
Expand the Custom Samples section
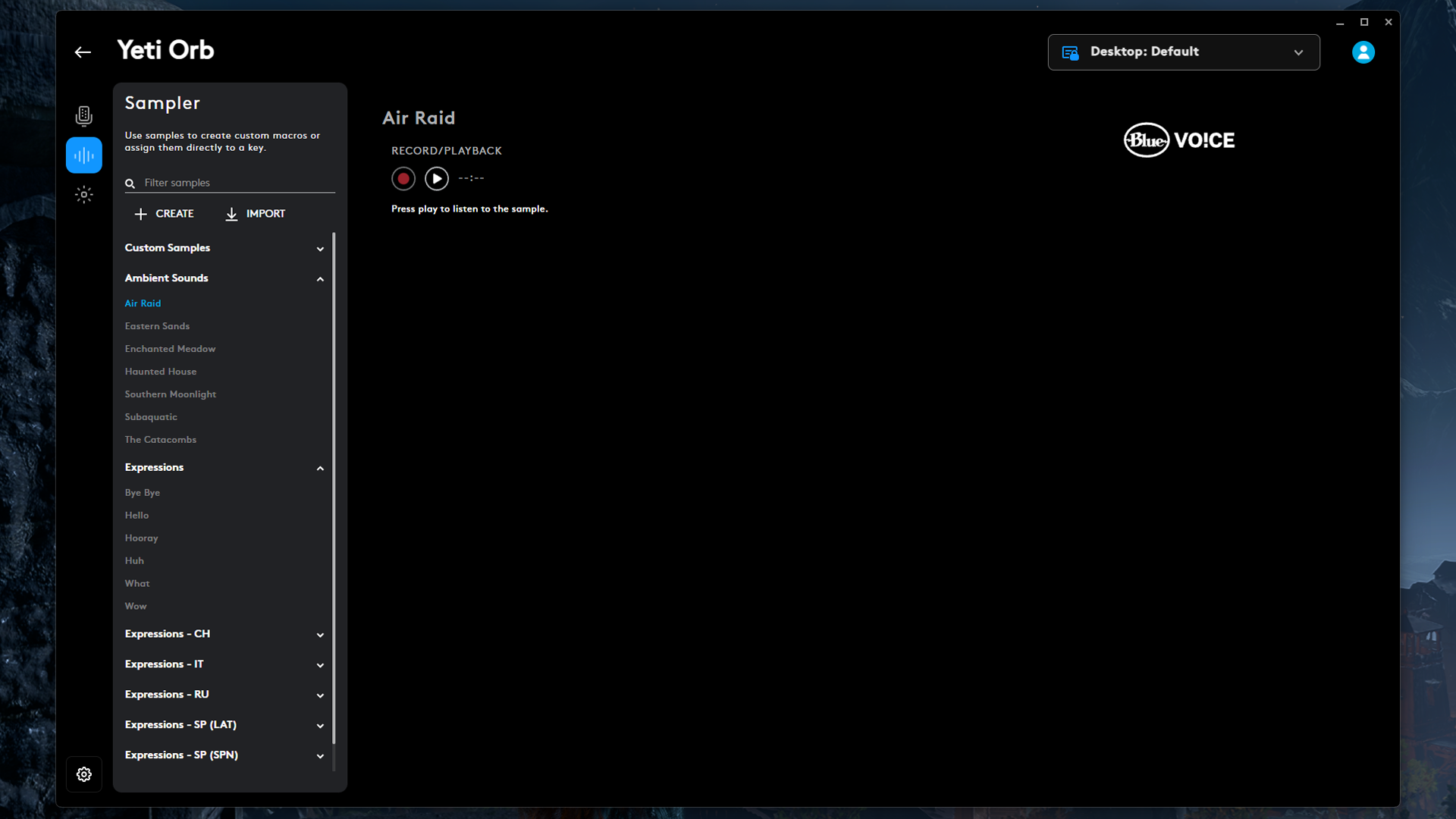click(x=224, y=248)
